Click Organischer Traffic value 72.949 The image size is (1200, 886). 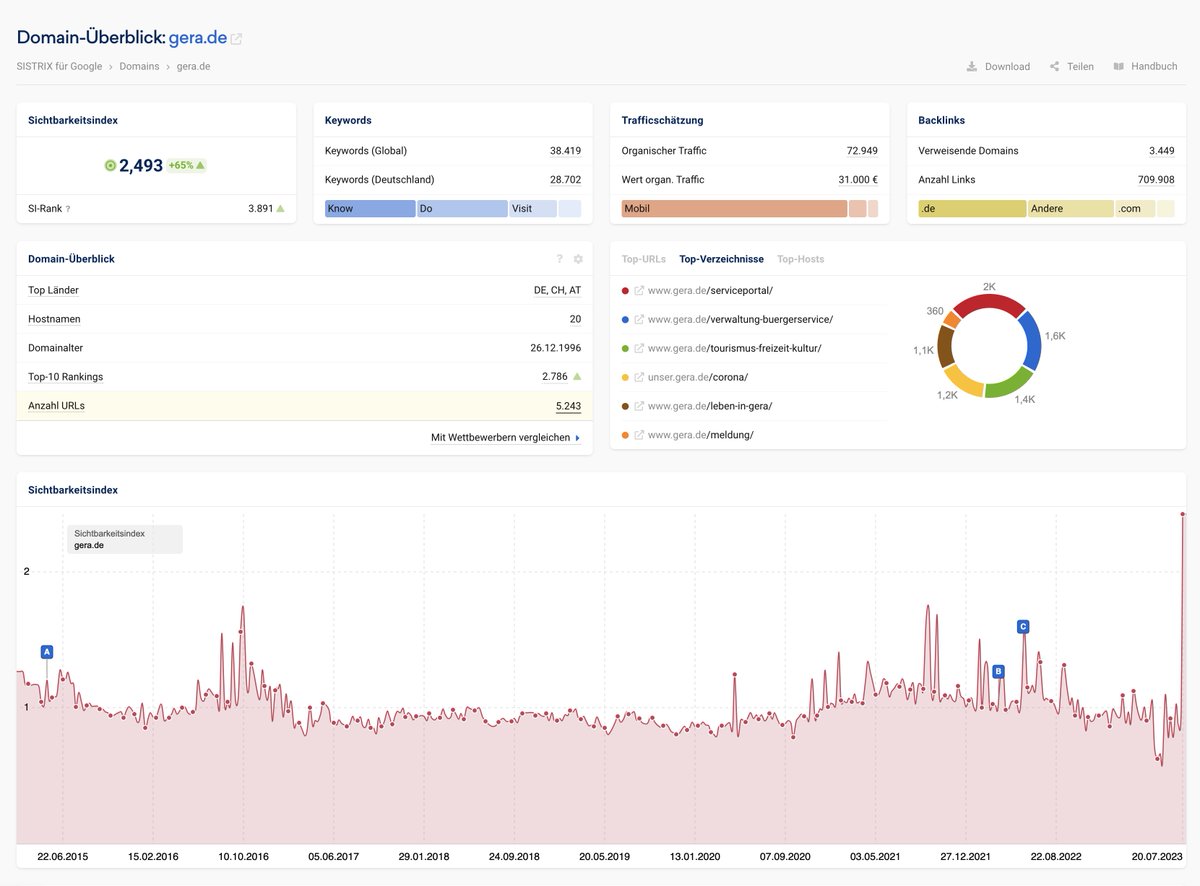tap(862, 151)
